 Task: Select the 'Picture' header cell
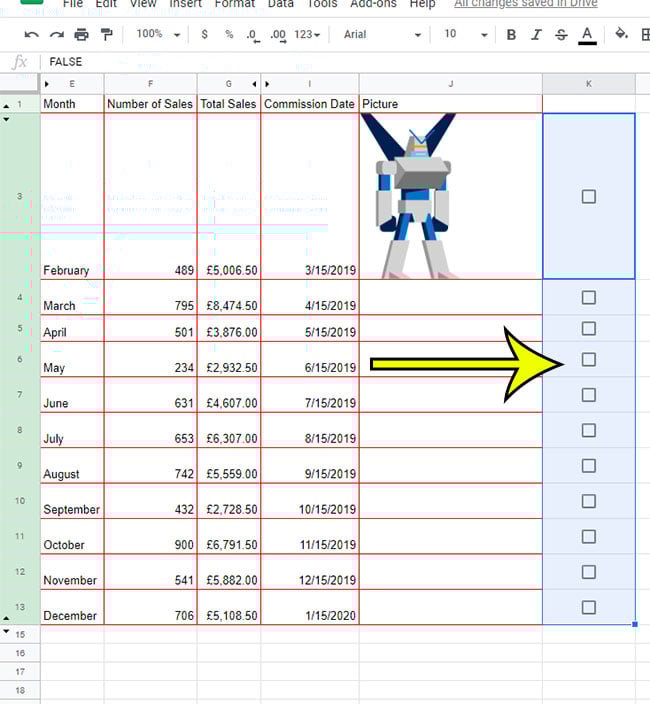pos(451,104)
